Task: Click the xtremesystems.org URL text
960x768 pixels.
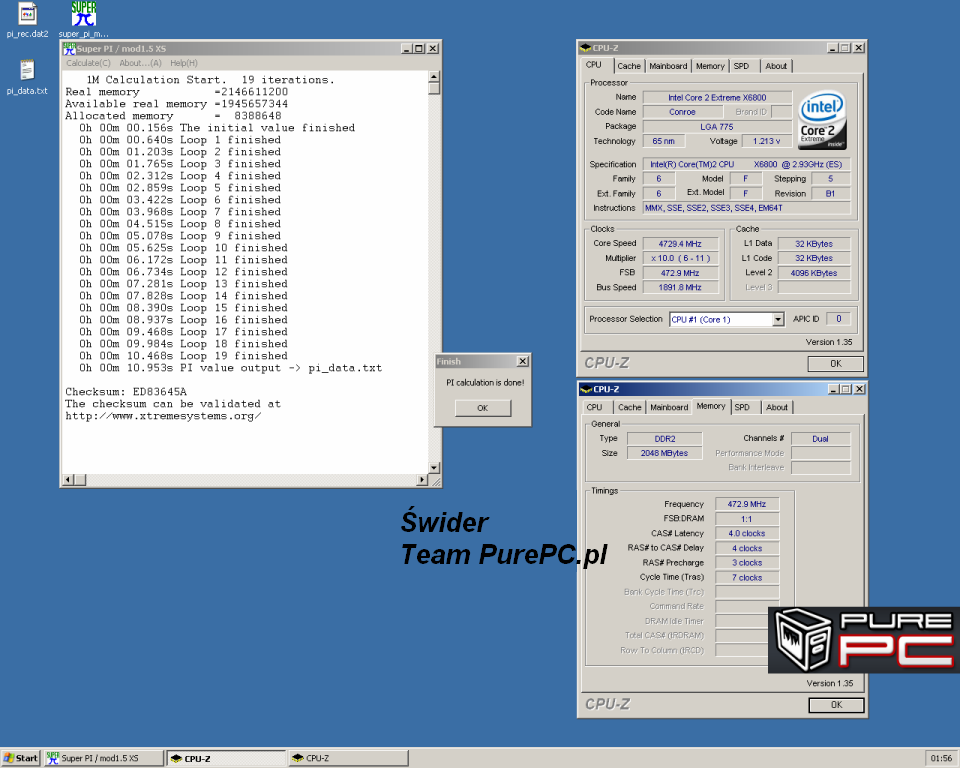Action: click(163, 416)
